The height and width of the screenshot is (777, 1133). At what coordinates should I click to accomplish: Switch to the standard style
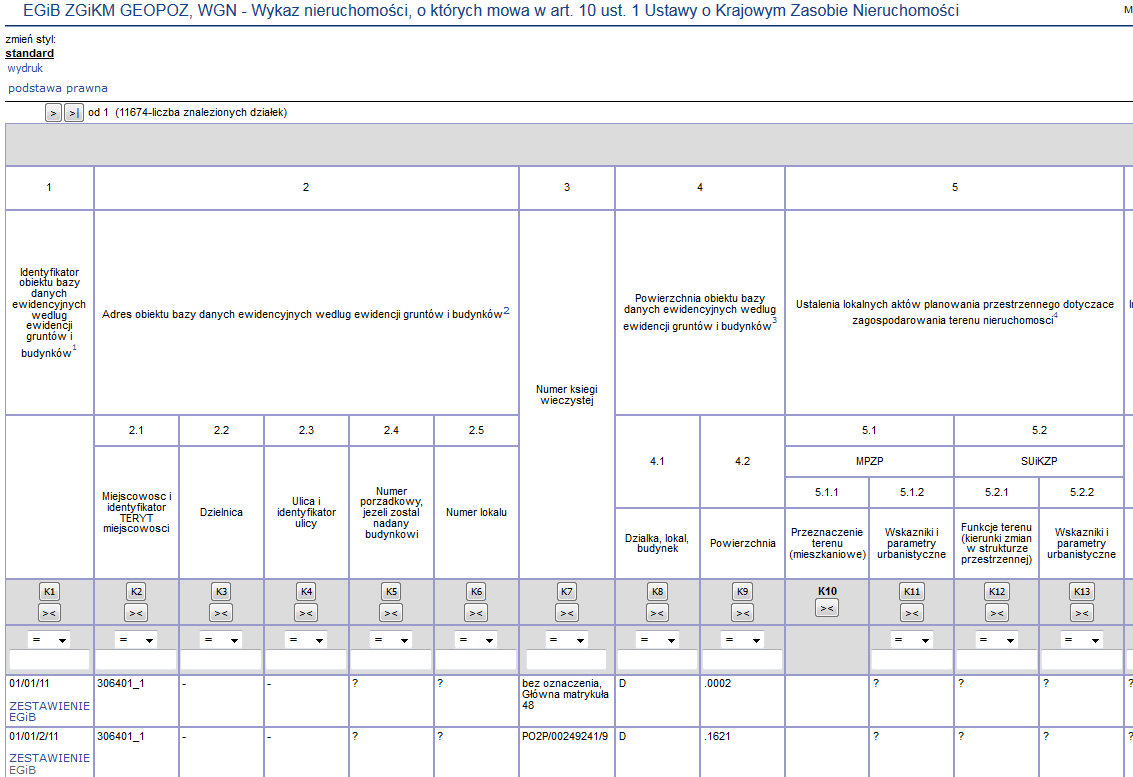pyautogui.click(x=30, y=54)
